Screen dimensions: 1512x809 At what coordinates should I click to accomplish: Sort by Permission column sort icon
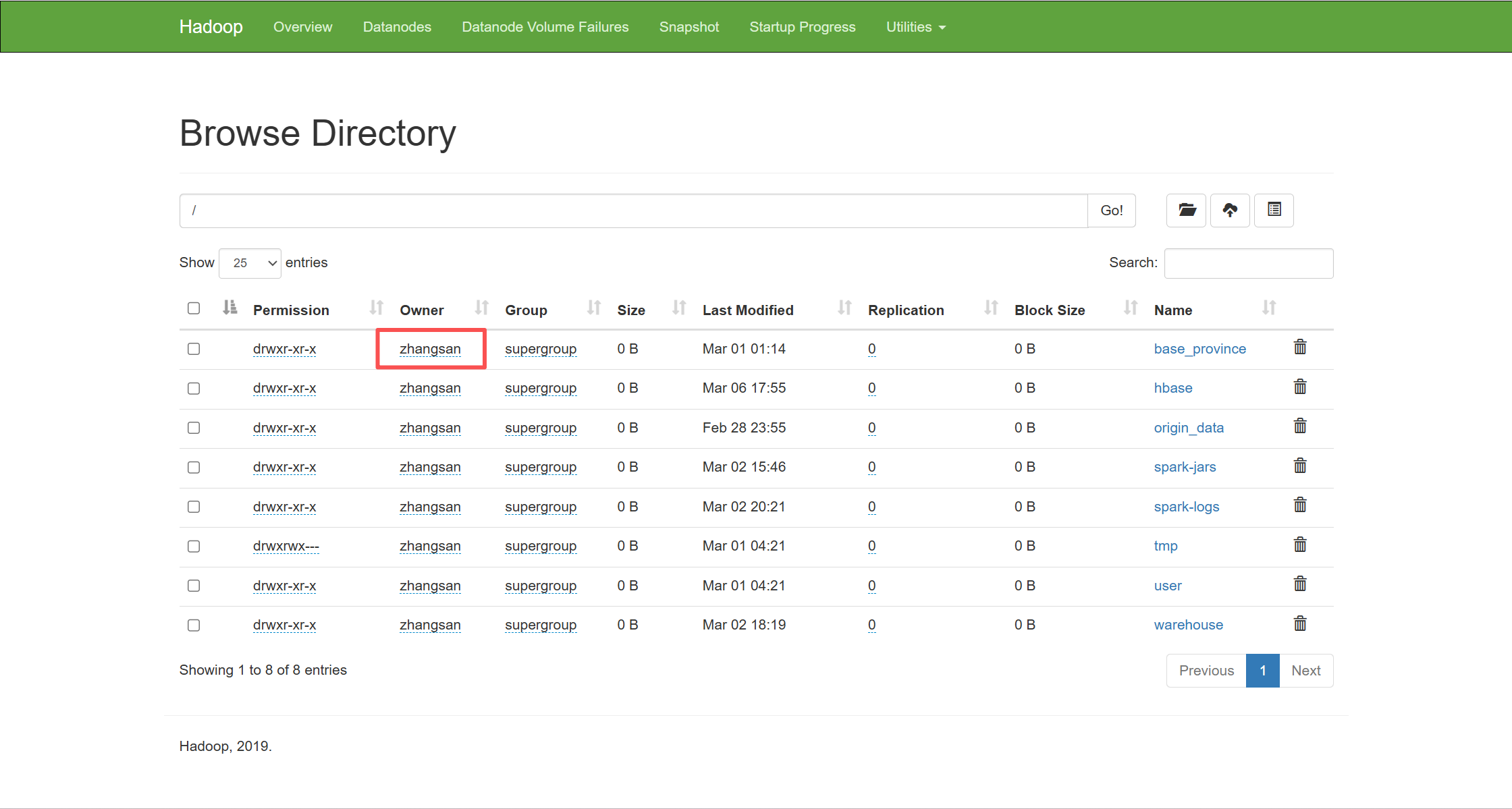pos(376,308)
